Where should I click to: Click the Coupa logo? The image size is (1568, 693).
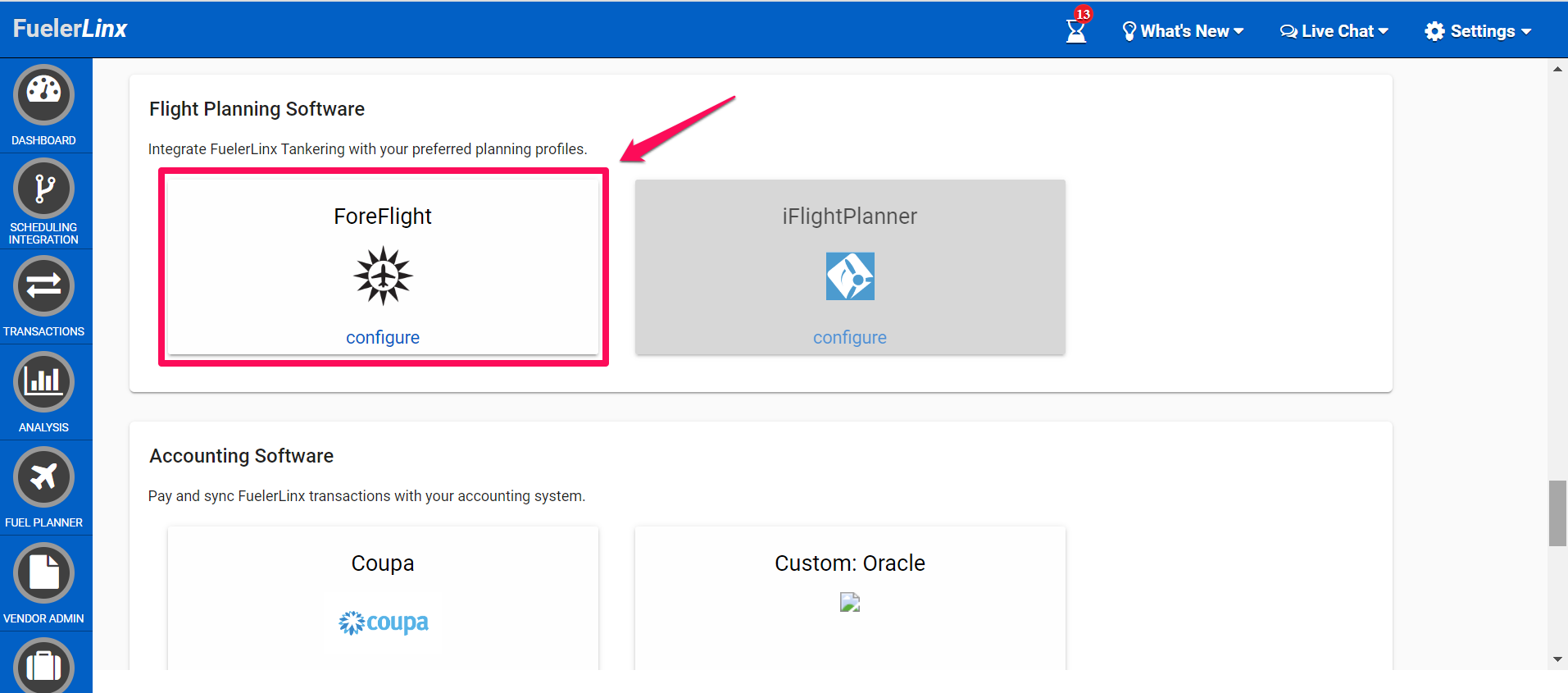pos(383,623)
